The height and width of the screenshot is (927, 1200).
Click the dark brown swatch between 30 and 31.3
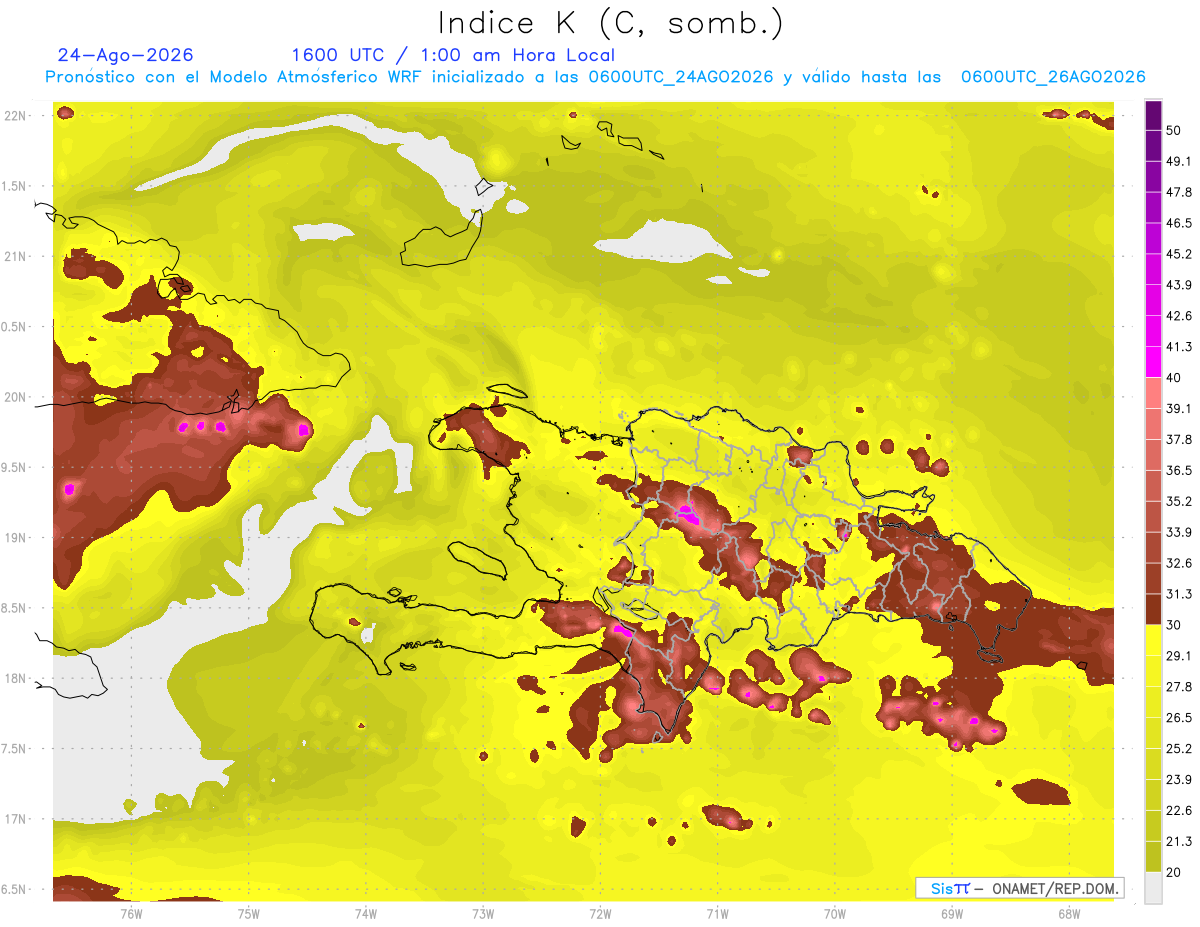pyautogui.click(x=1153, y=610)
